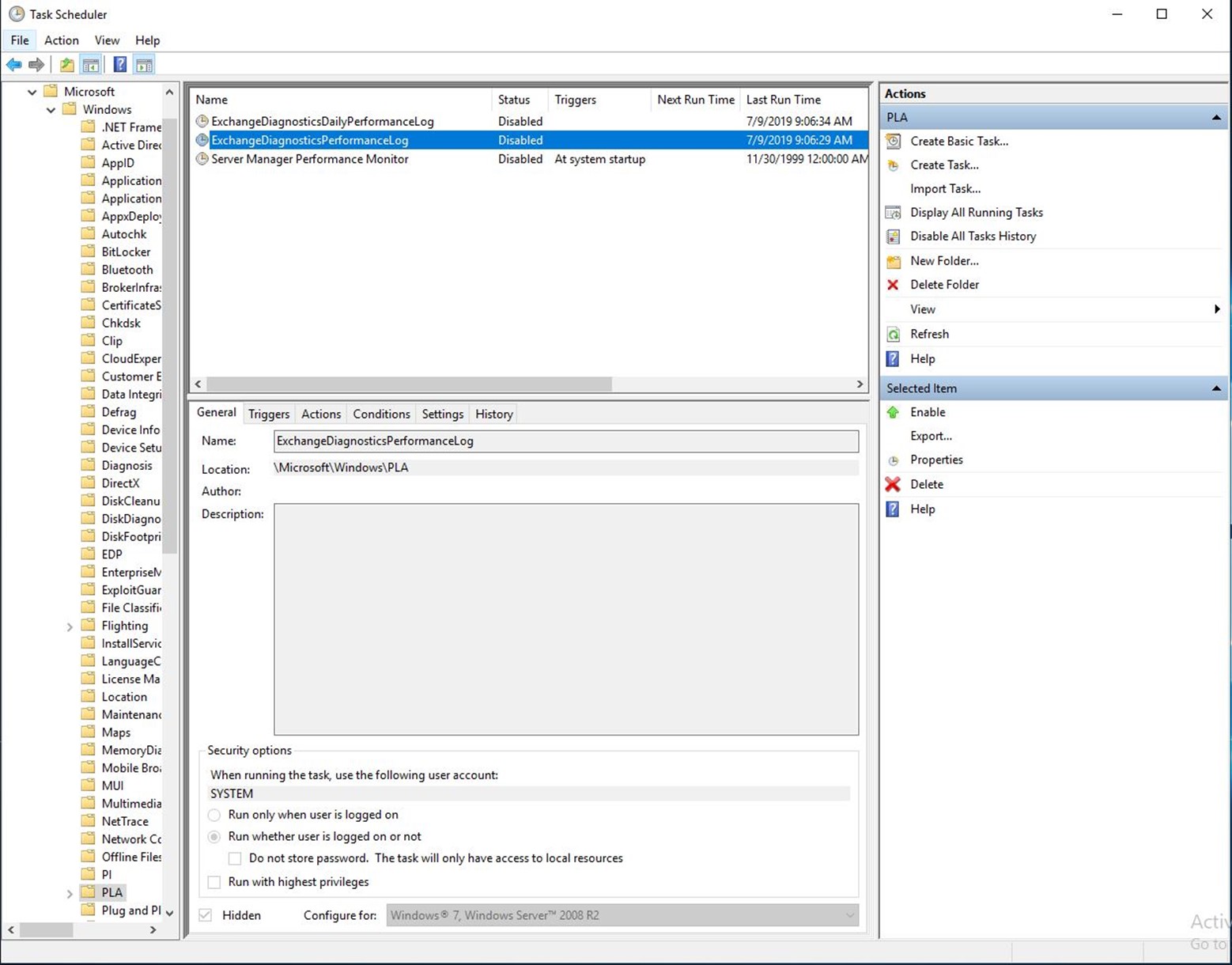Click the Task Scheduler title bar icon
Screen dimensions: 1232x965
click(x=17, y=14)
